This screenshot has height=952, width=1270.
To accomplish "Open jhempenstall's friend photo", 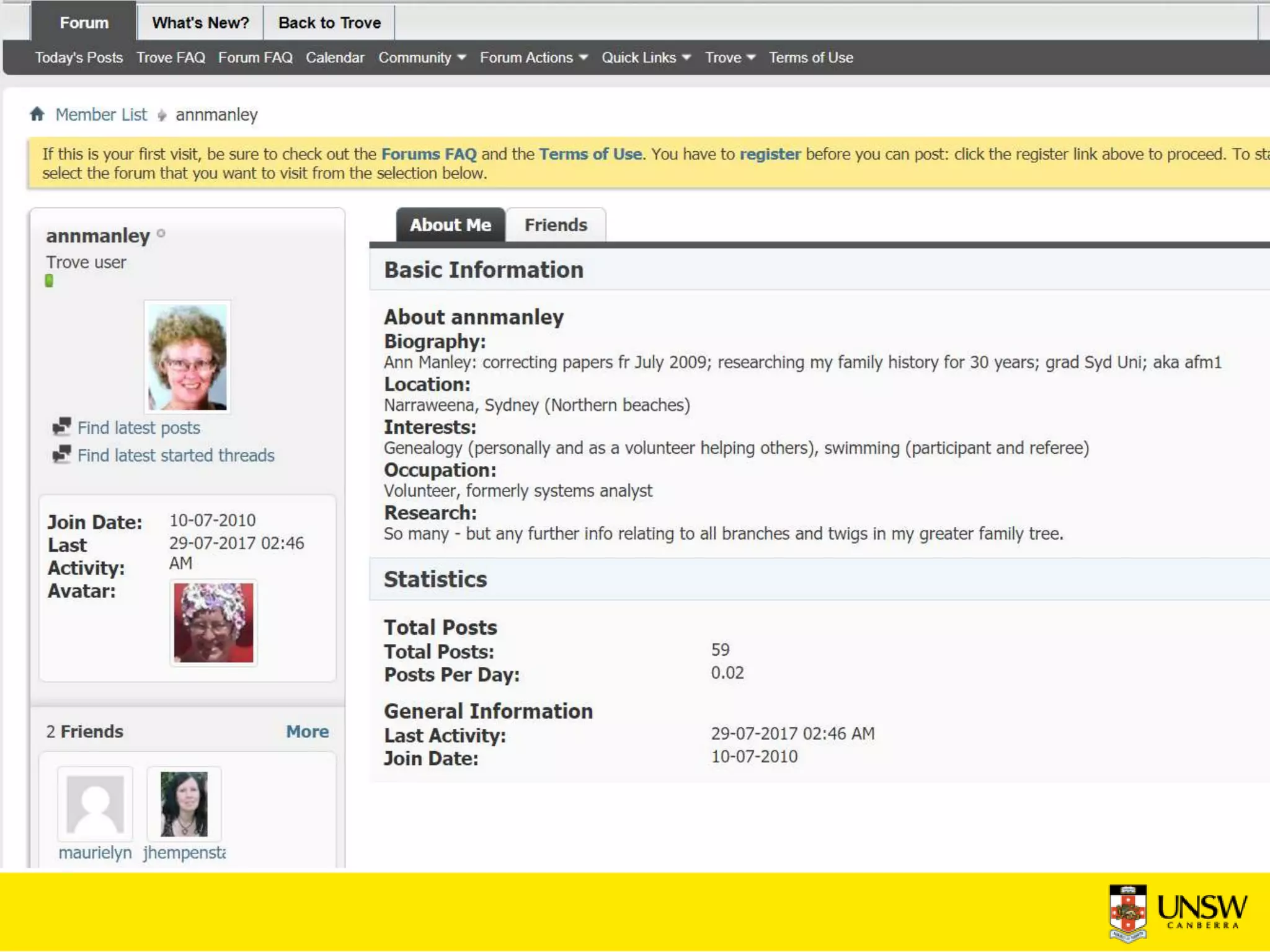I will click(x=184, y=804).
